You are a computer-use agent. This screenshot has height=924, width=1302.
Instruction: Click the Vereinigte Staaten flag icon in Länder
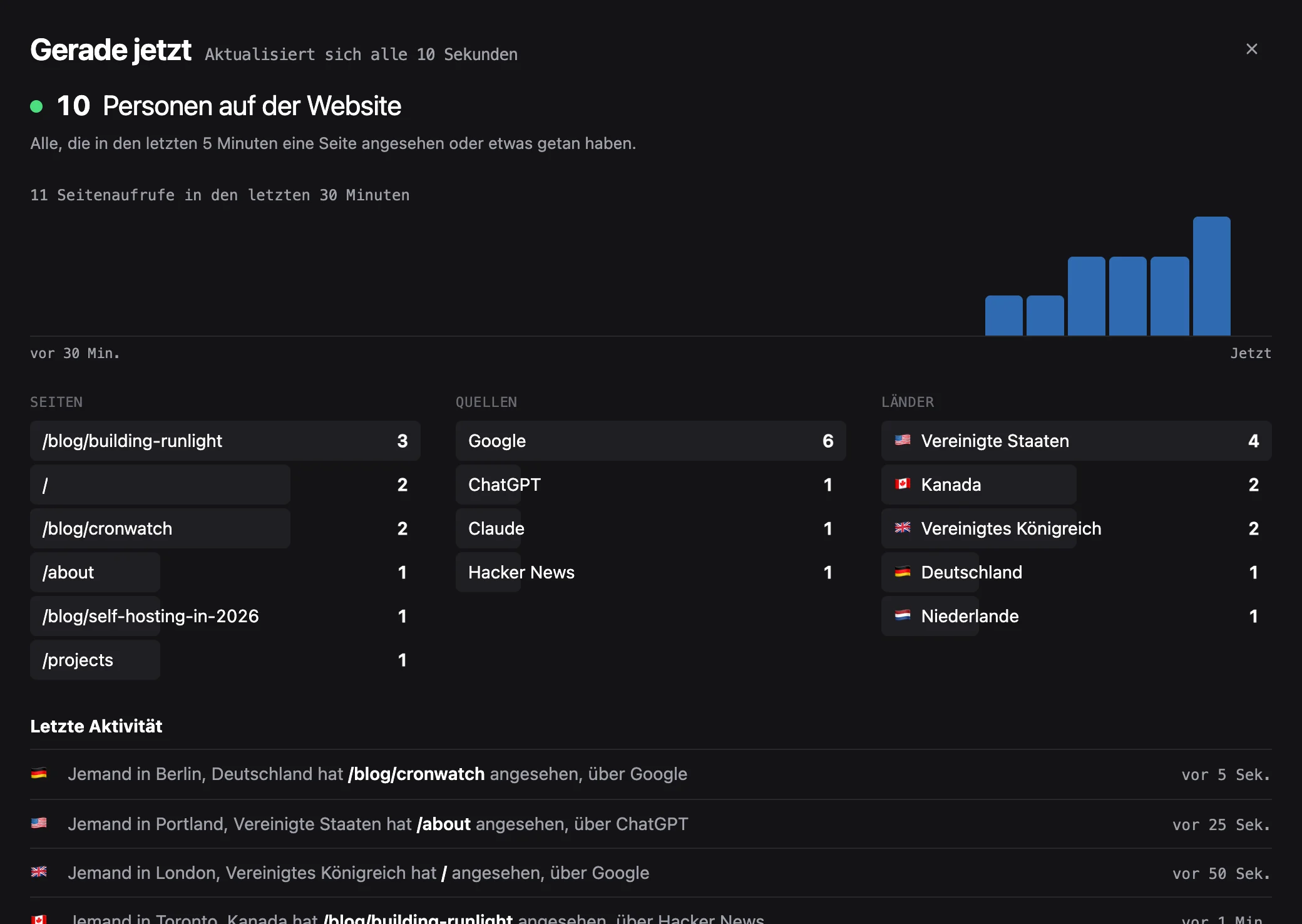(903, 440)
